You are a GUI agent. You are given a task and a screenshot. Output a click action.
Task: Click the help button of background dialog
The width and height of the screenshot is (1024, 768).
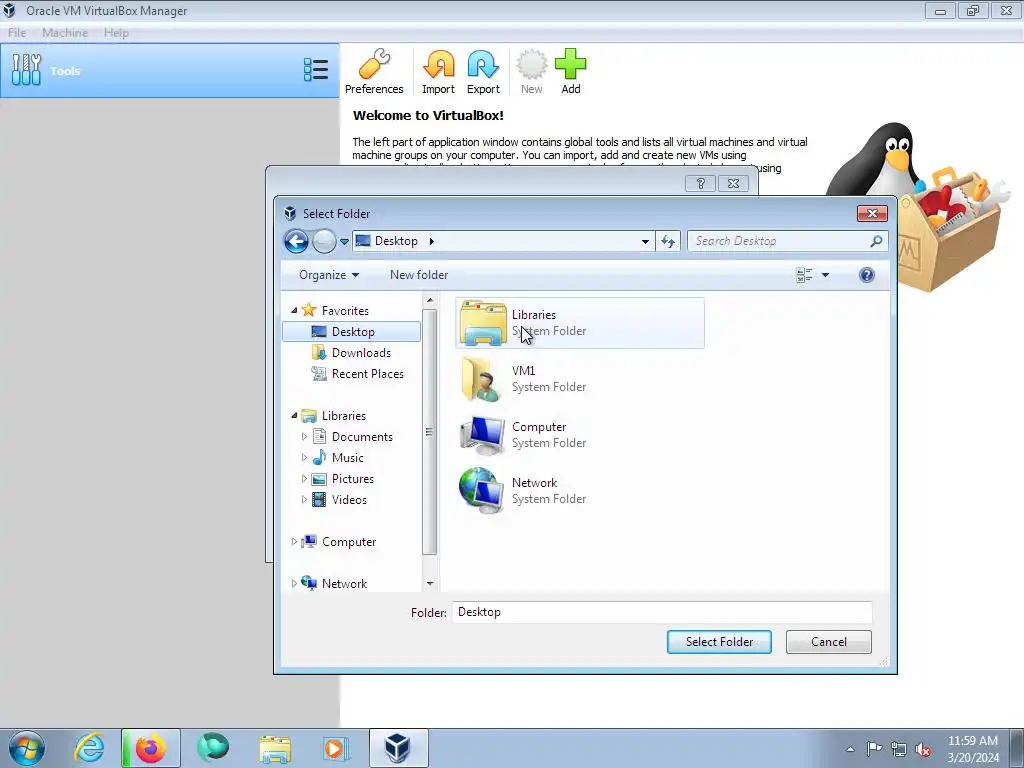700,184
